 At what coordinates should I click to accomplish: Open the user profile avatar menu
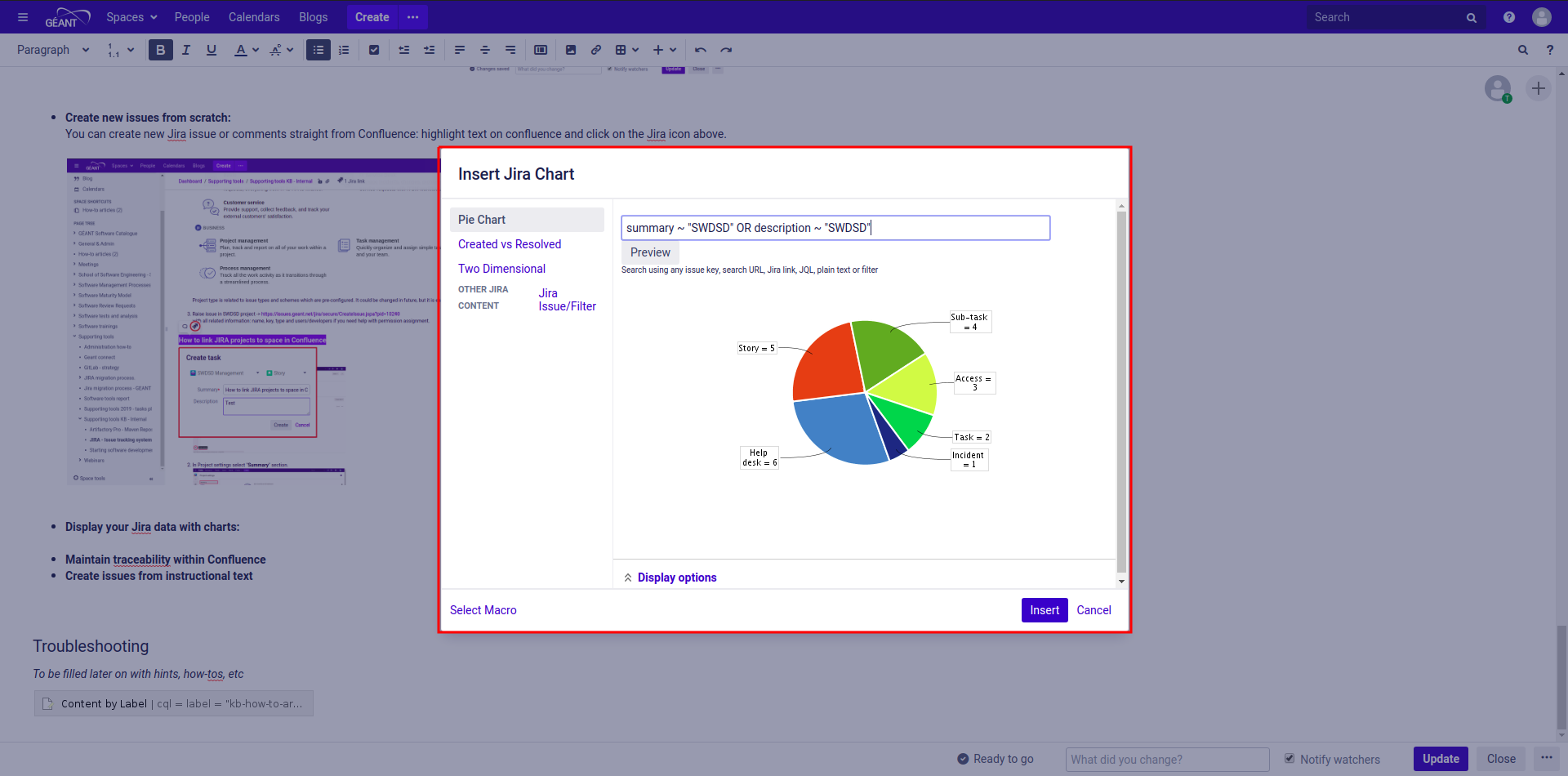[x=1542, y=17]
